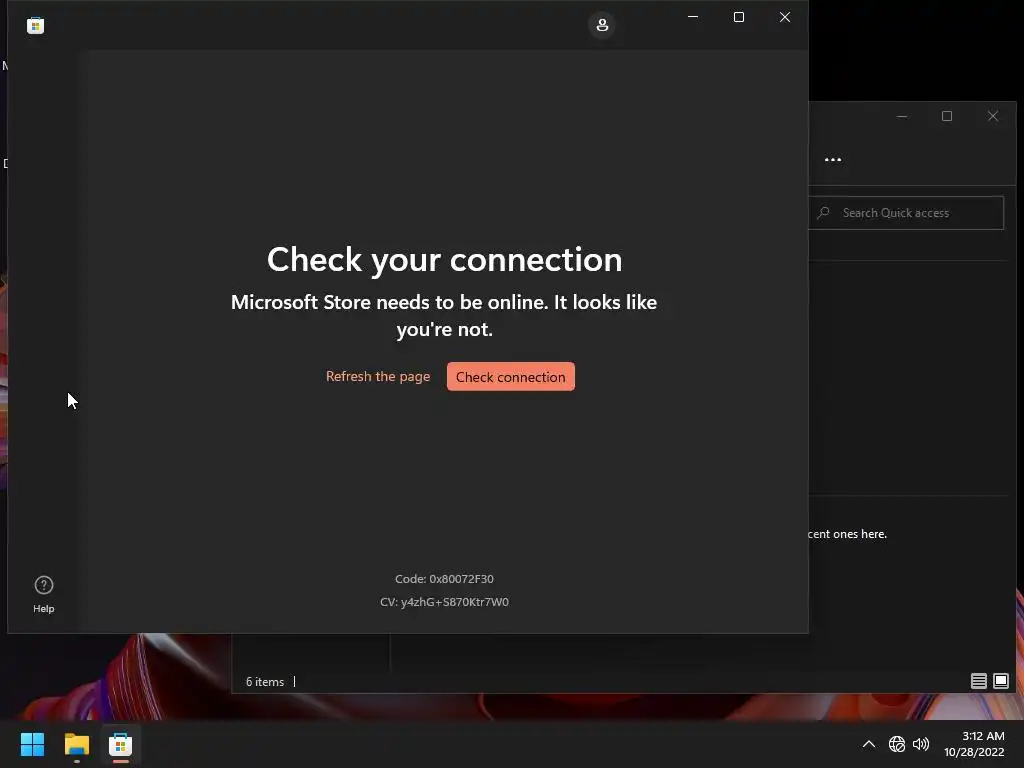Click the CV: y4zhG+S870Ktr7W0 text
The height and width of the screenshot is (768, 1024).
(x=444, y=601)
